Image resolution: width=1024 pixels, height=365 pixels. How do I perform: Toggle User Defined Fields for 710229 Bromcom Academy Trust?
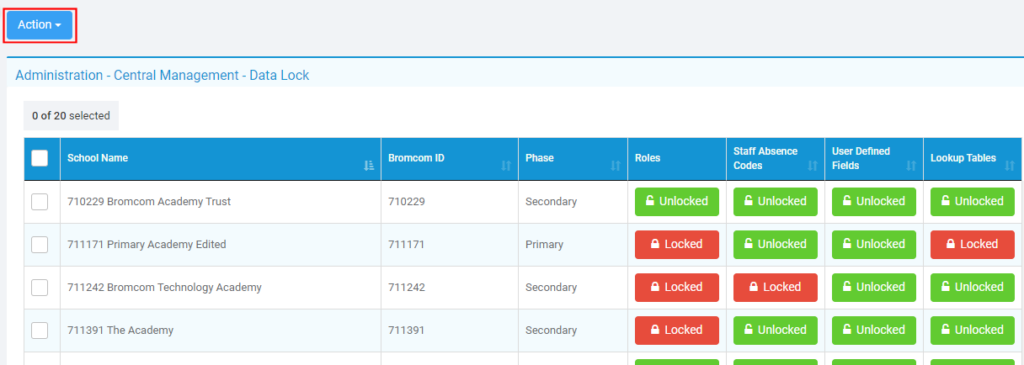[874, 202]
